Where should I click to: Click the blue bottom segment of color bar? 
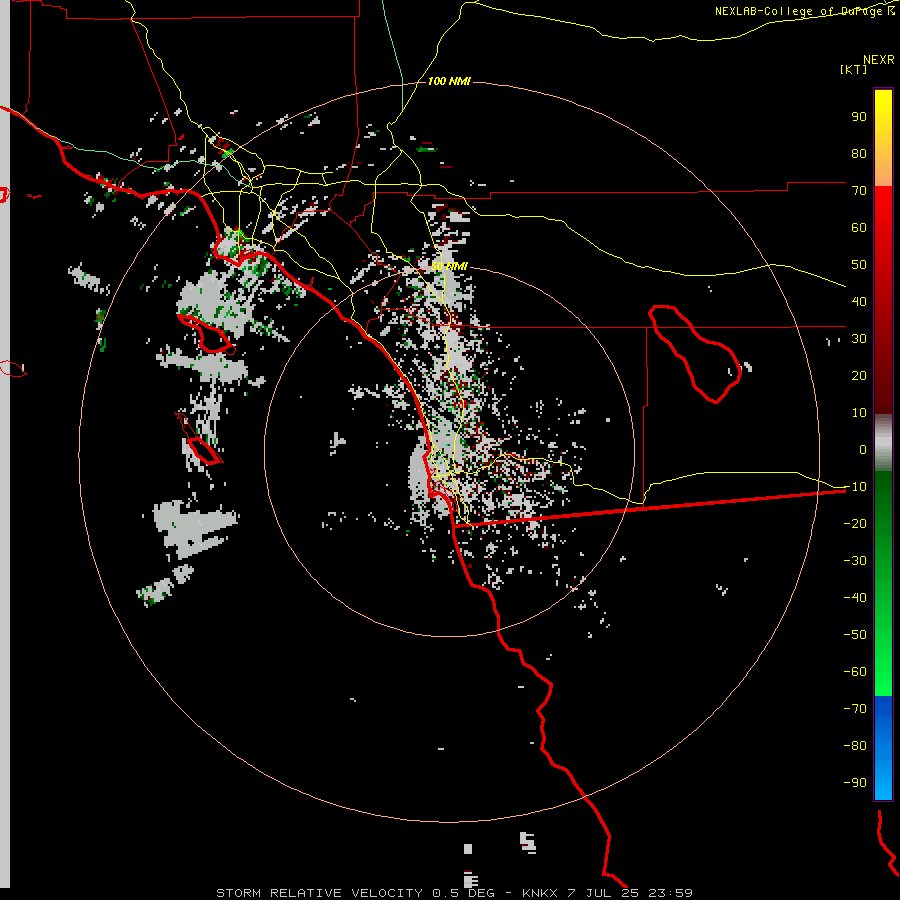(x=883, y=747)
